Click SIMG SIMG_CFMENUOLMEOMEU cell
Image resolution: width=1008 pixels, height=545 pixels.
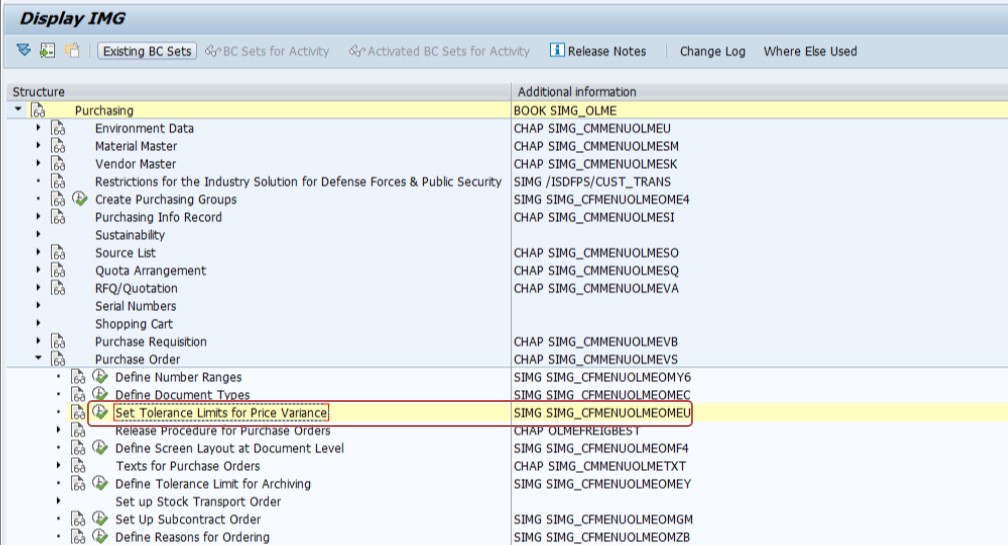point(602,413)
